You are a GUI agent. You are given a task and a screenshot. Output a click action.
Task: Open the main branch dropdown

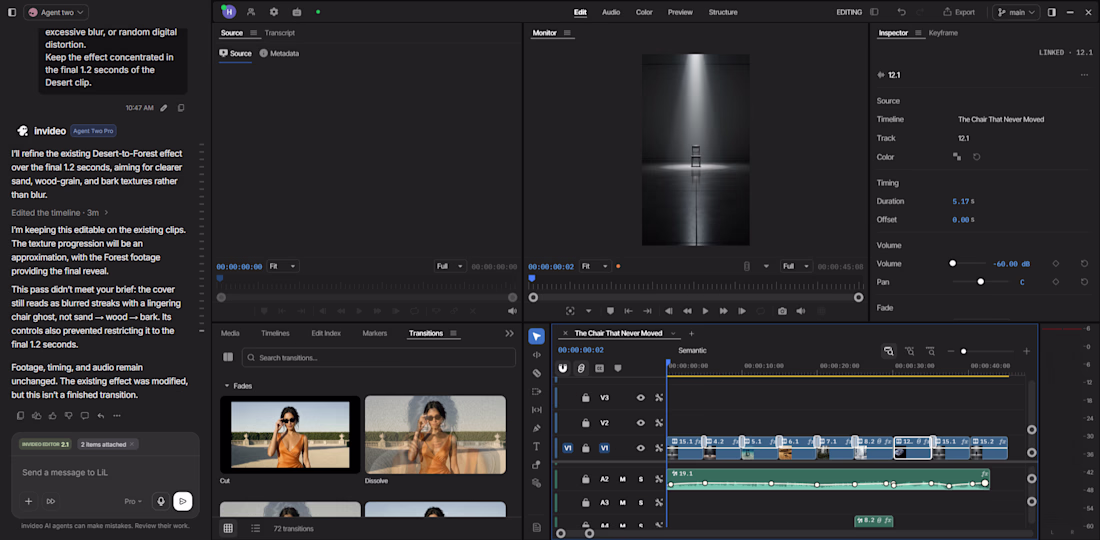[x=1016, y=12]
